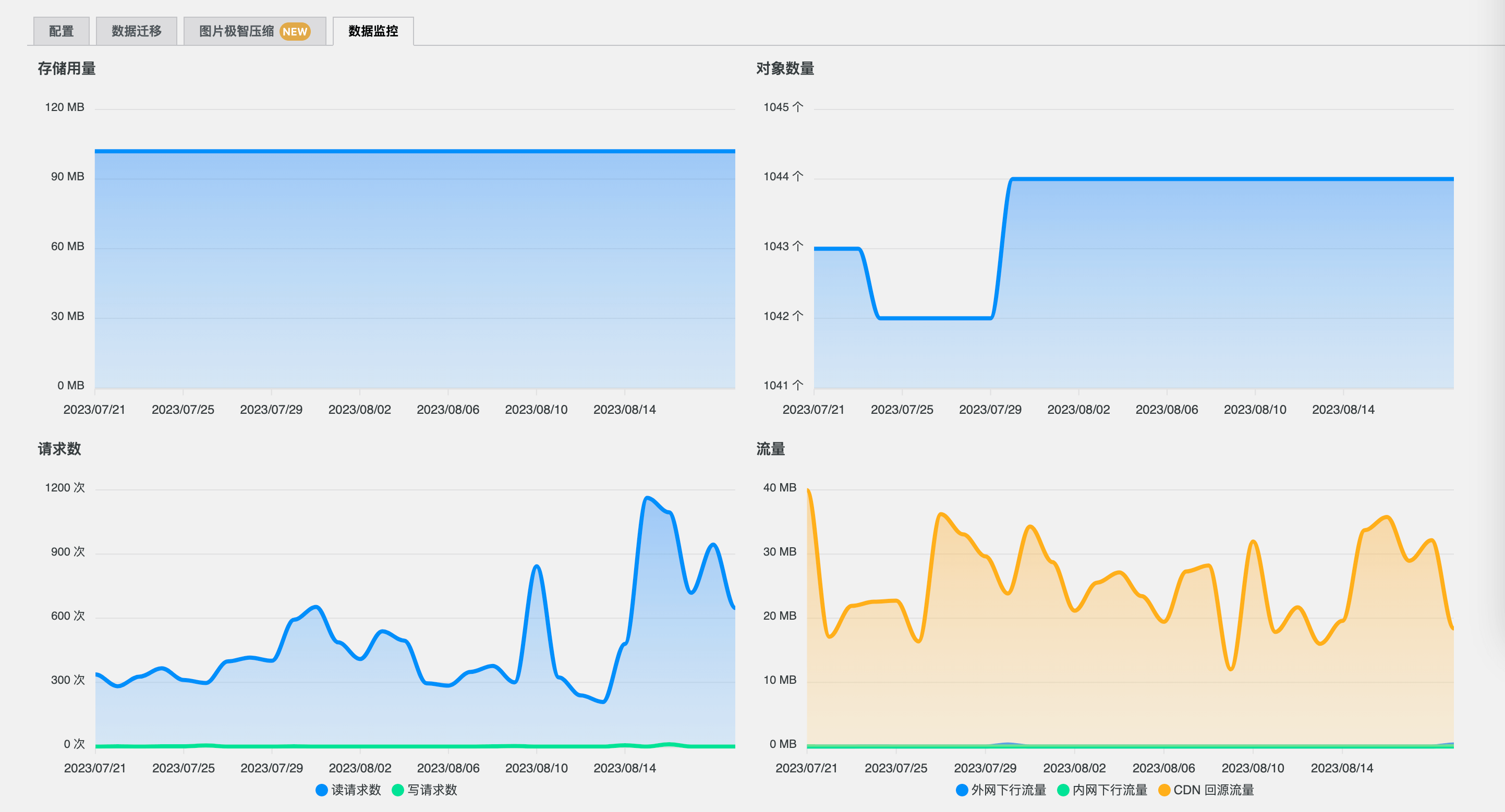The height and width of the screenshot is (812, 1505).
Task: Open the 图片极智压缩 tab
Action: [237, 31]
